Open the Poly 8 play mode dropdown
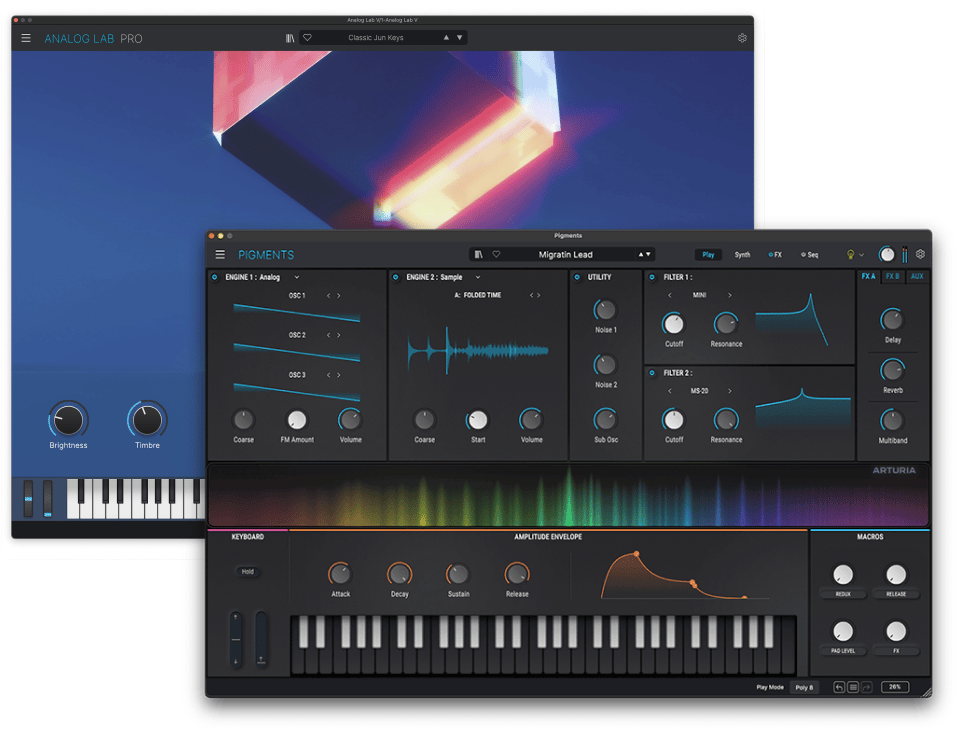 coord(804,687)
